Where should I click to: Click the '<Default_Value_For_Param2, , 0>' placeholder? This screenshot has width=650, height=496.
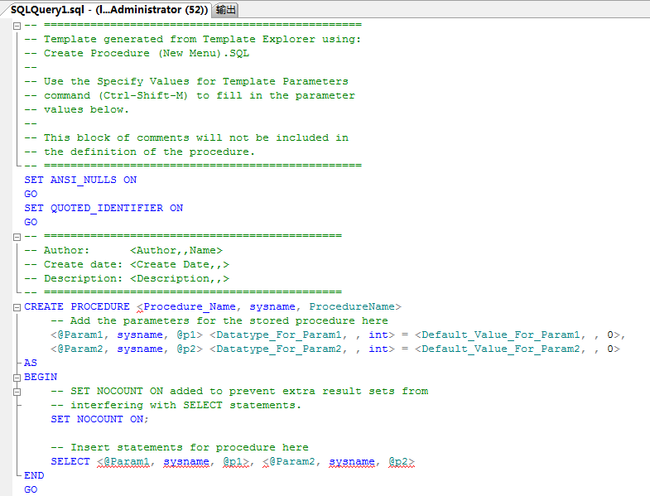point(517,349)
